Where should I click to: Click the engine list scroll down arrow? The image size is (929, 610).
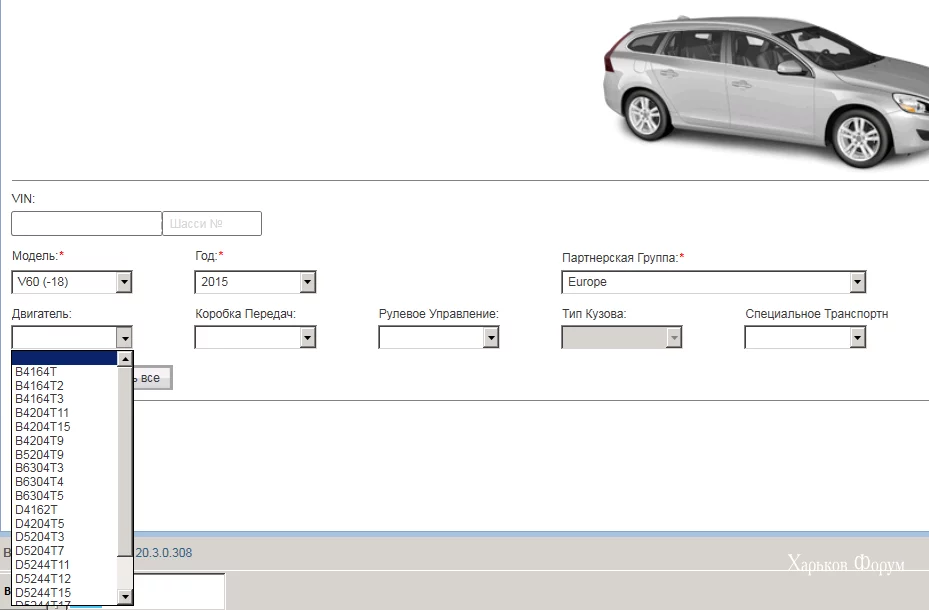click(125, 596)
